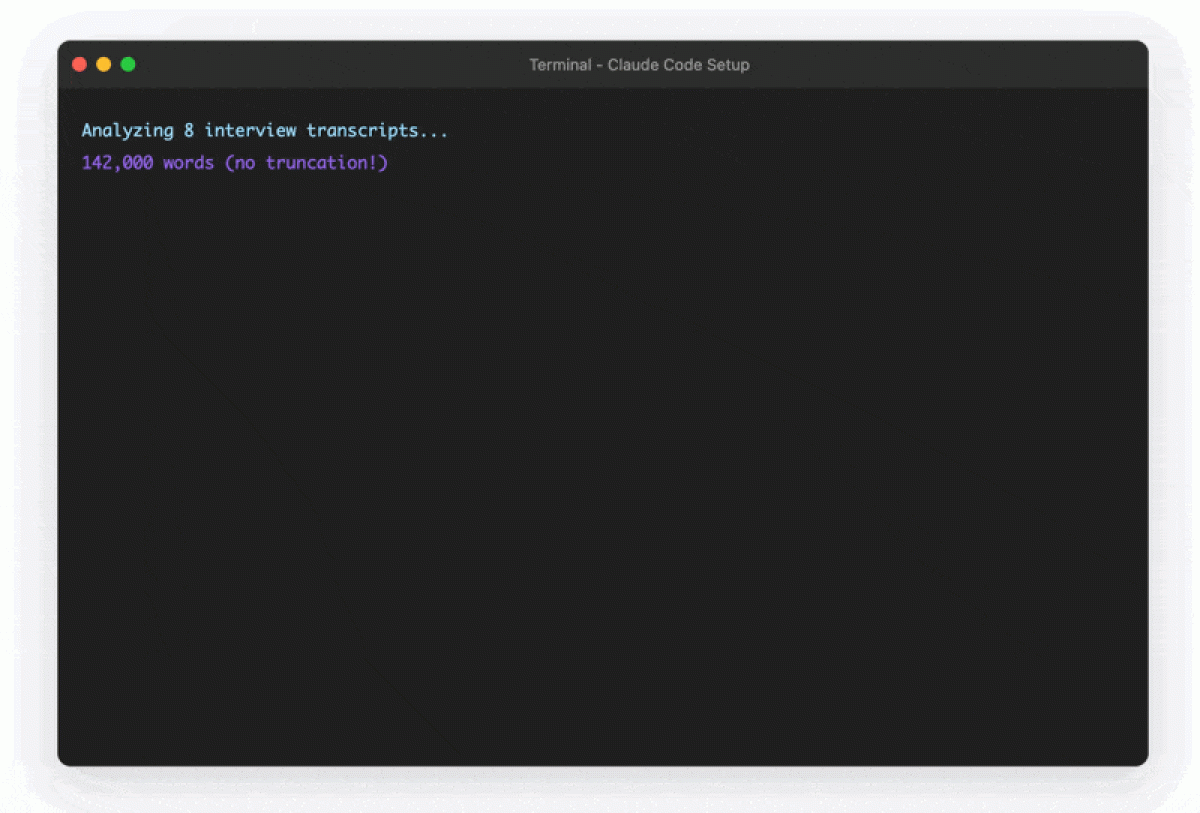Click the number "8" in first output line
This screenshot has height=813, width=1200.
189,131
